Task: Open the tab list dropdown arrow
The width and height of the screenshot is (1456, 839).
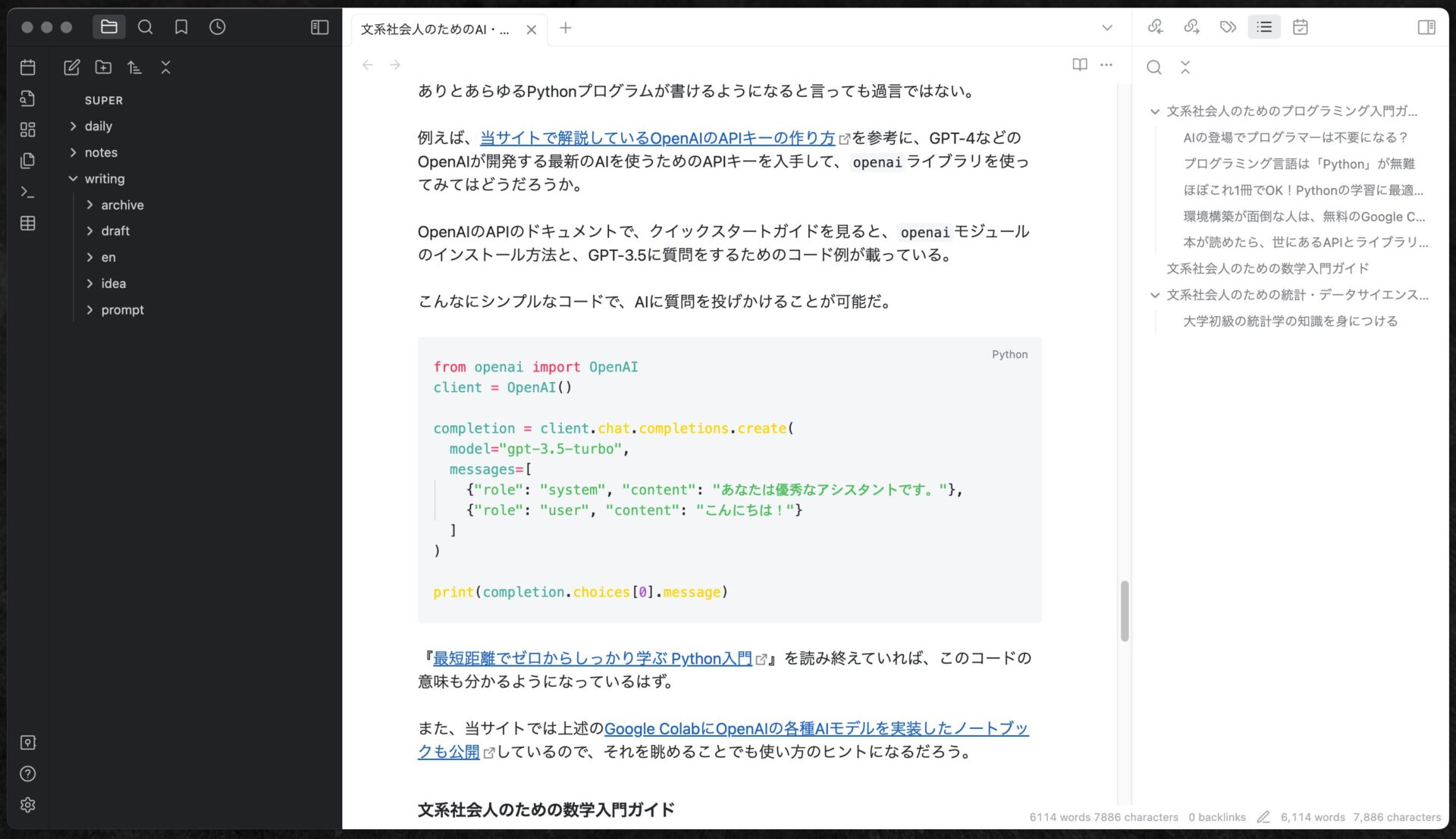Action: (1107, 28)
